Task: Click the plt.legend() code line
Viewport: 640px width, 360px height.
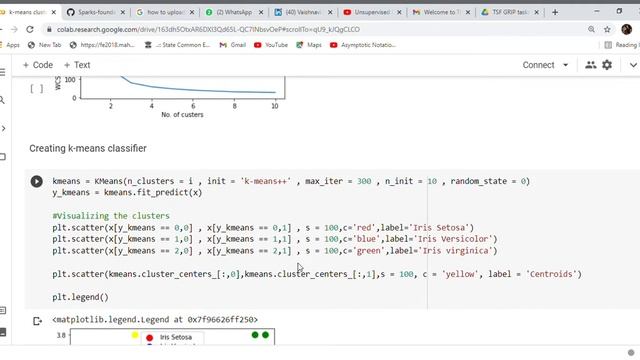Action: [x=80, y=297]
